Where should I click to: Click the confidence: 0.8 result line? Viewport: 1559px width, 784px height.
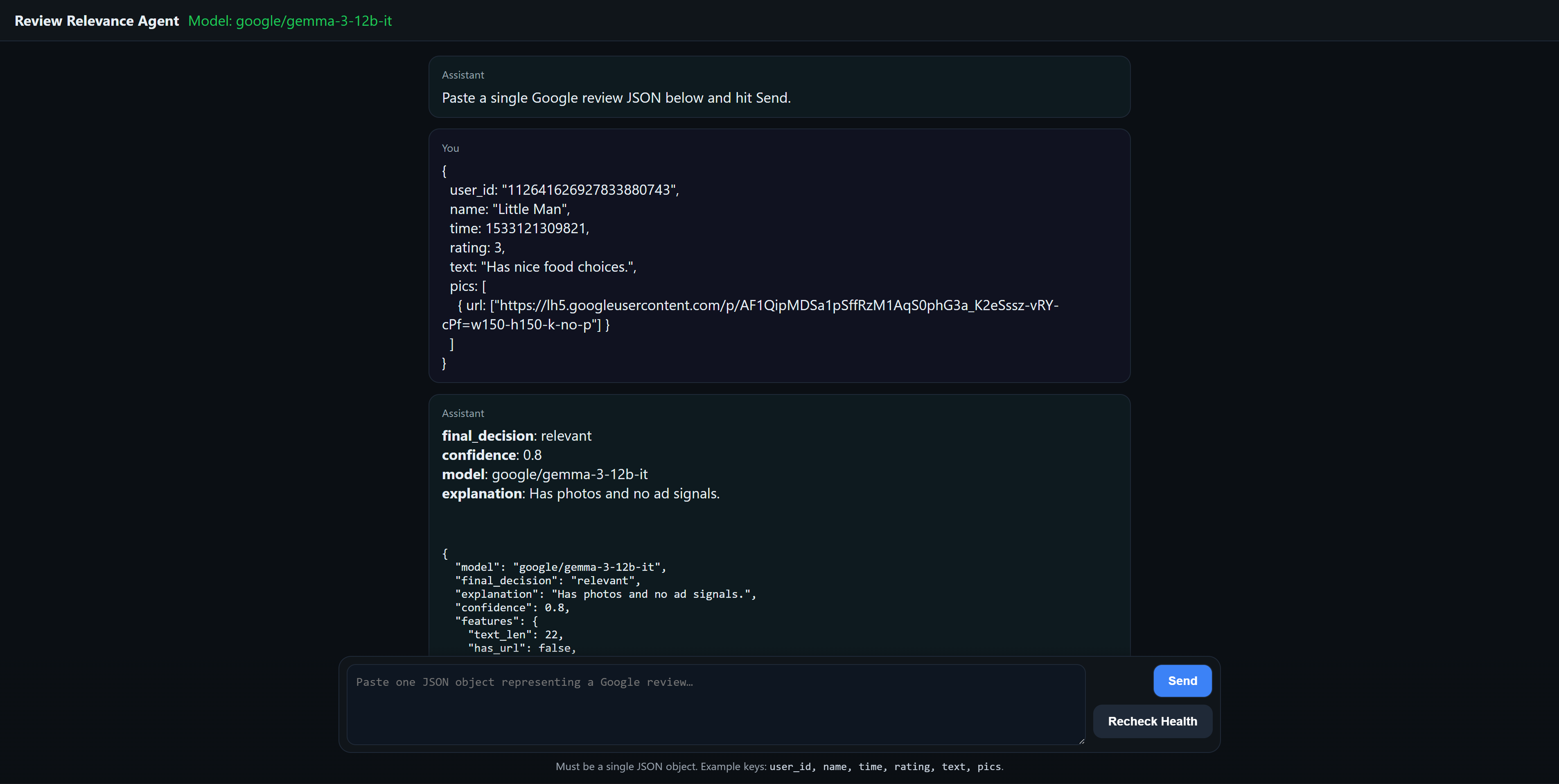pyautogui.click(x=492, y=455)
